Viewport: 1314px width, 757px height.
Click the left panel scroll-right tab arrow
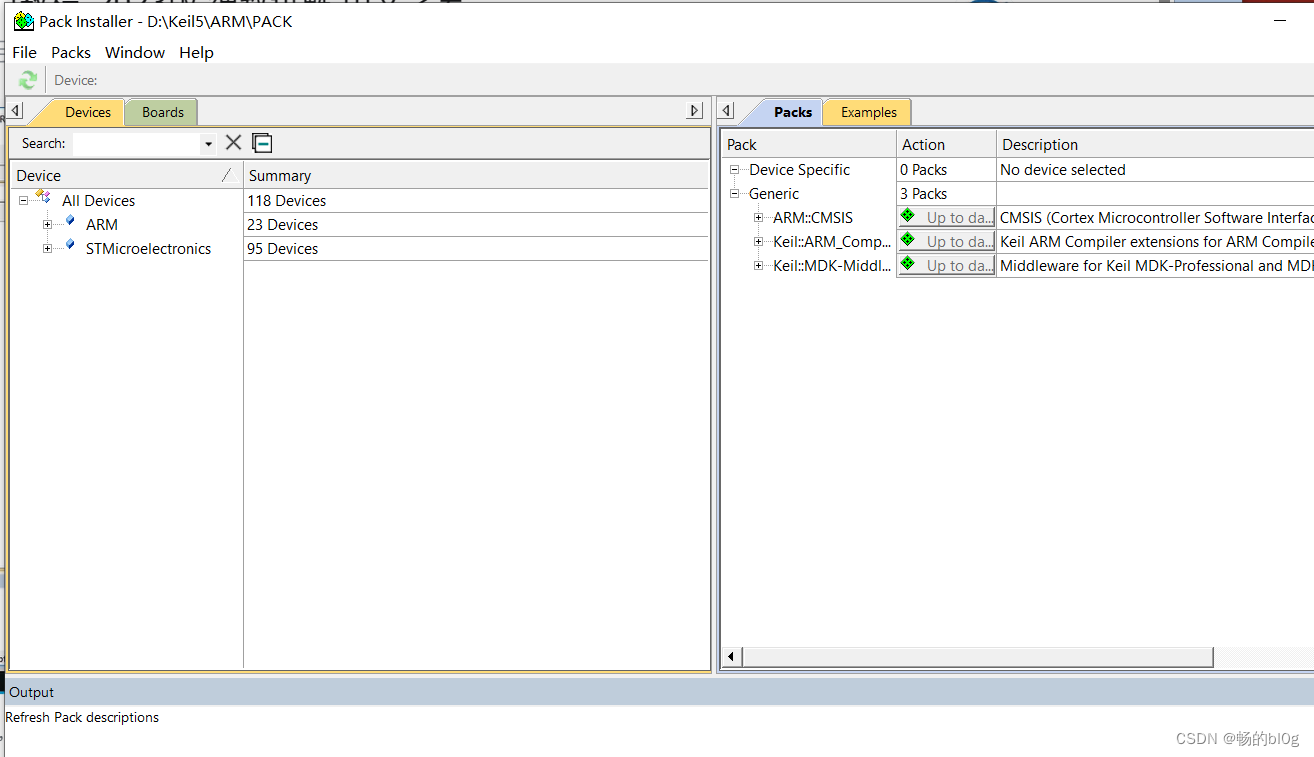tap(696, 111)
